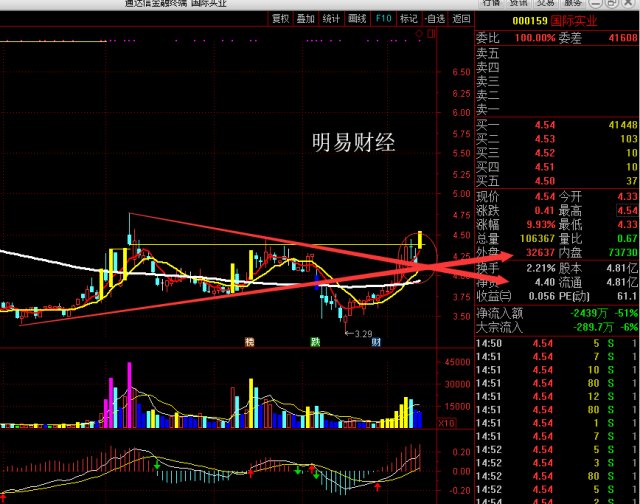Viewport: 640px width, 504px height.
Task: Click the X10 volume scale indicator
Action: tap(445, 425)
